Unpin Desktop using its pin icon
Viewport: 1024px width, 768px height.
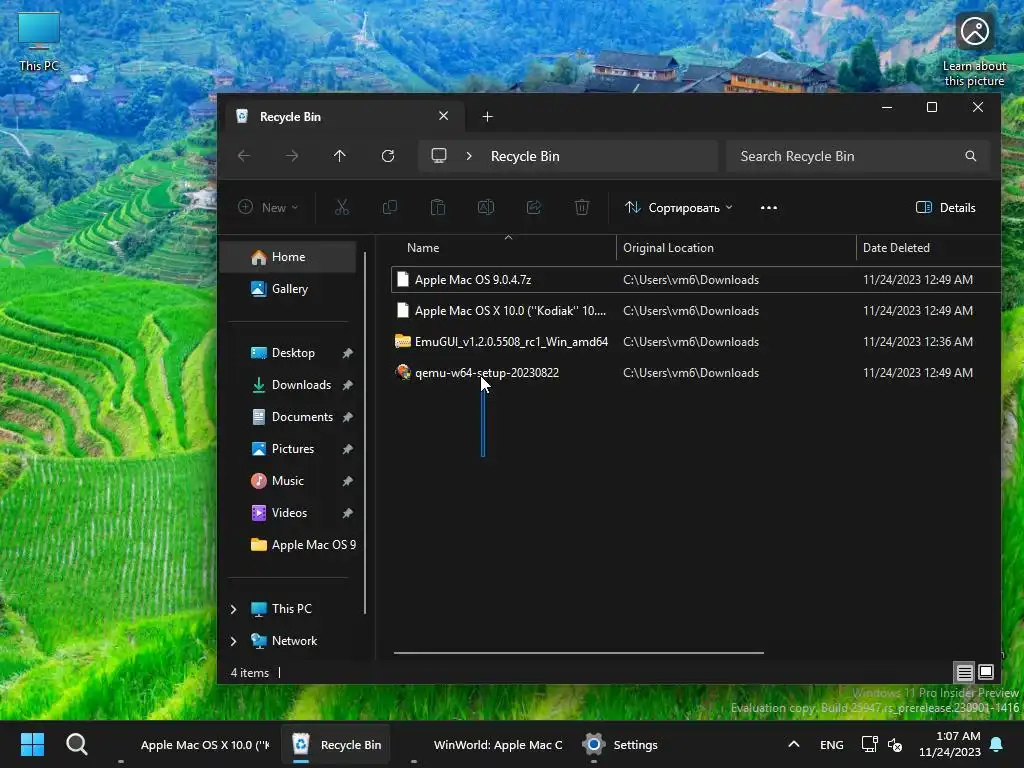pos(347,353)
